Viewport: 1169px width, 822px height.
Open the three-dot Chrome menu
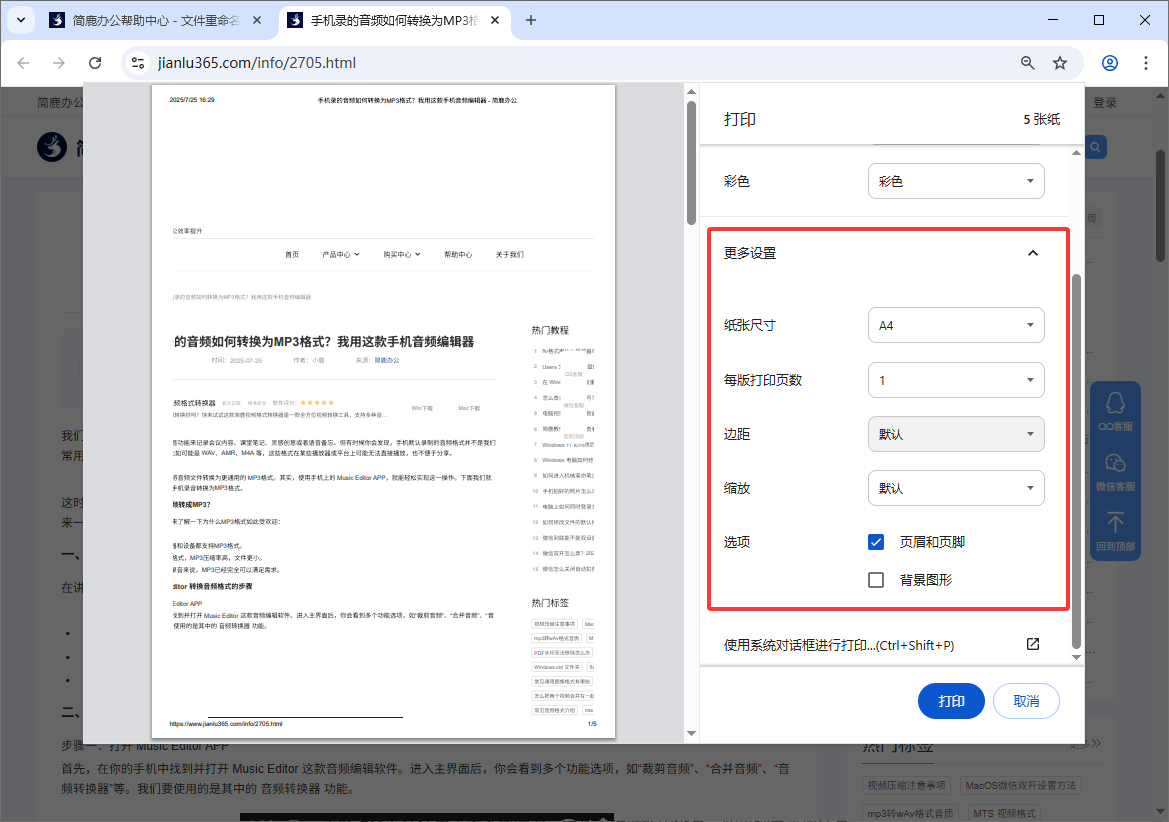coord(1146,62)
